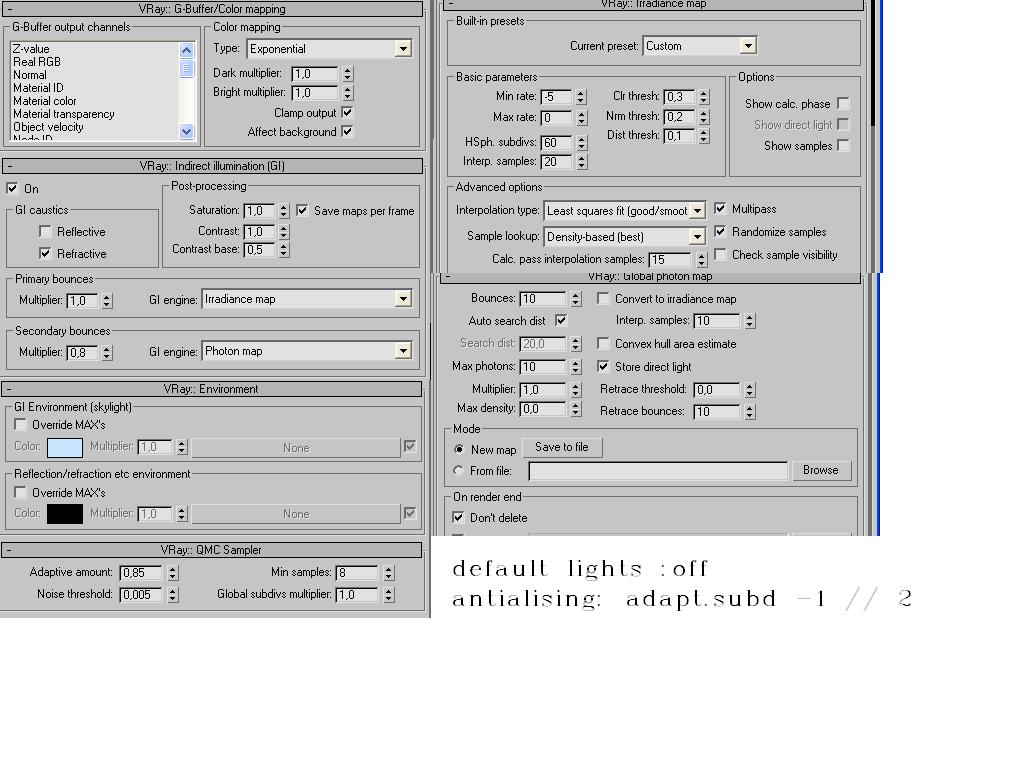Click the Min rate value field
The height and width of the screenshot is (768, 1024).
click(556, 97)
